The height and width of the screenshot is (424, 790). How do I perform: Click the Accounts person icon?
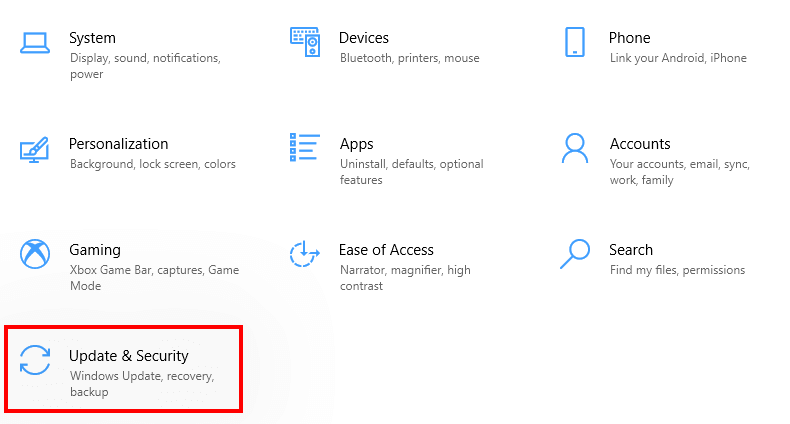tap(575, 148)
